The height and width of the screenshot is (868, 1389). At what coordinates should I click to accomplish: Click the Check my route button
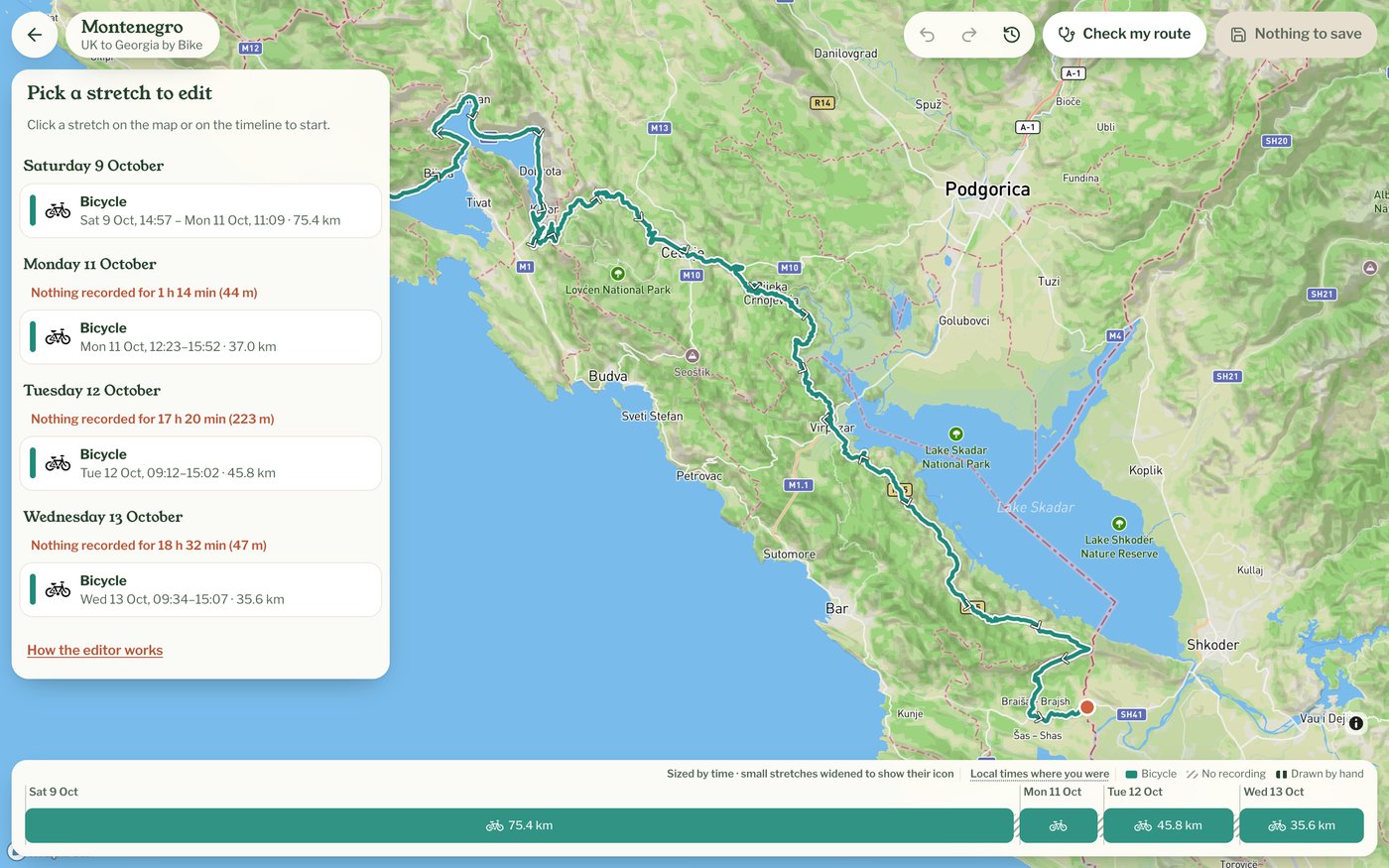(x=1124, y=34)
